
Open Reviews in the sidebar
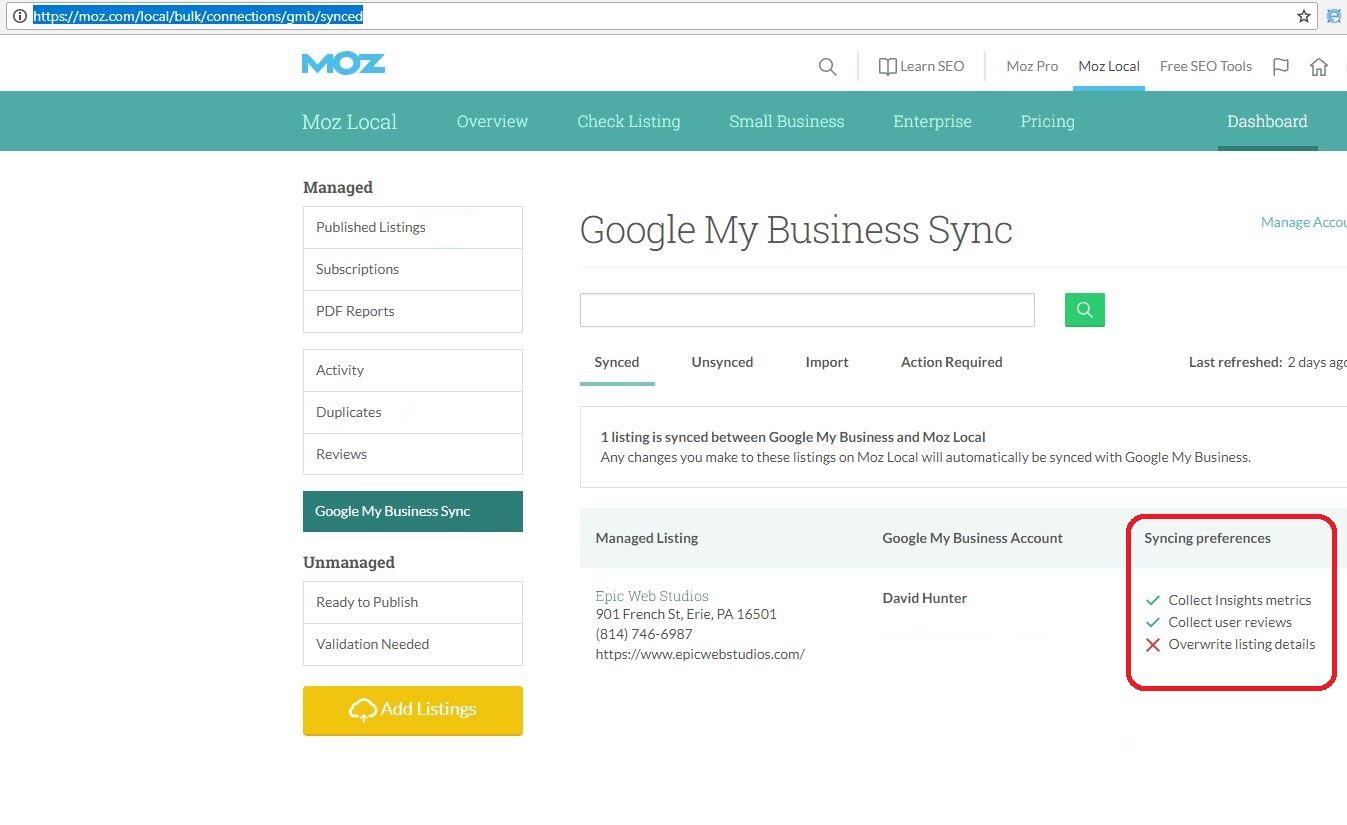(x=413, y=454)
